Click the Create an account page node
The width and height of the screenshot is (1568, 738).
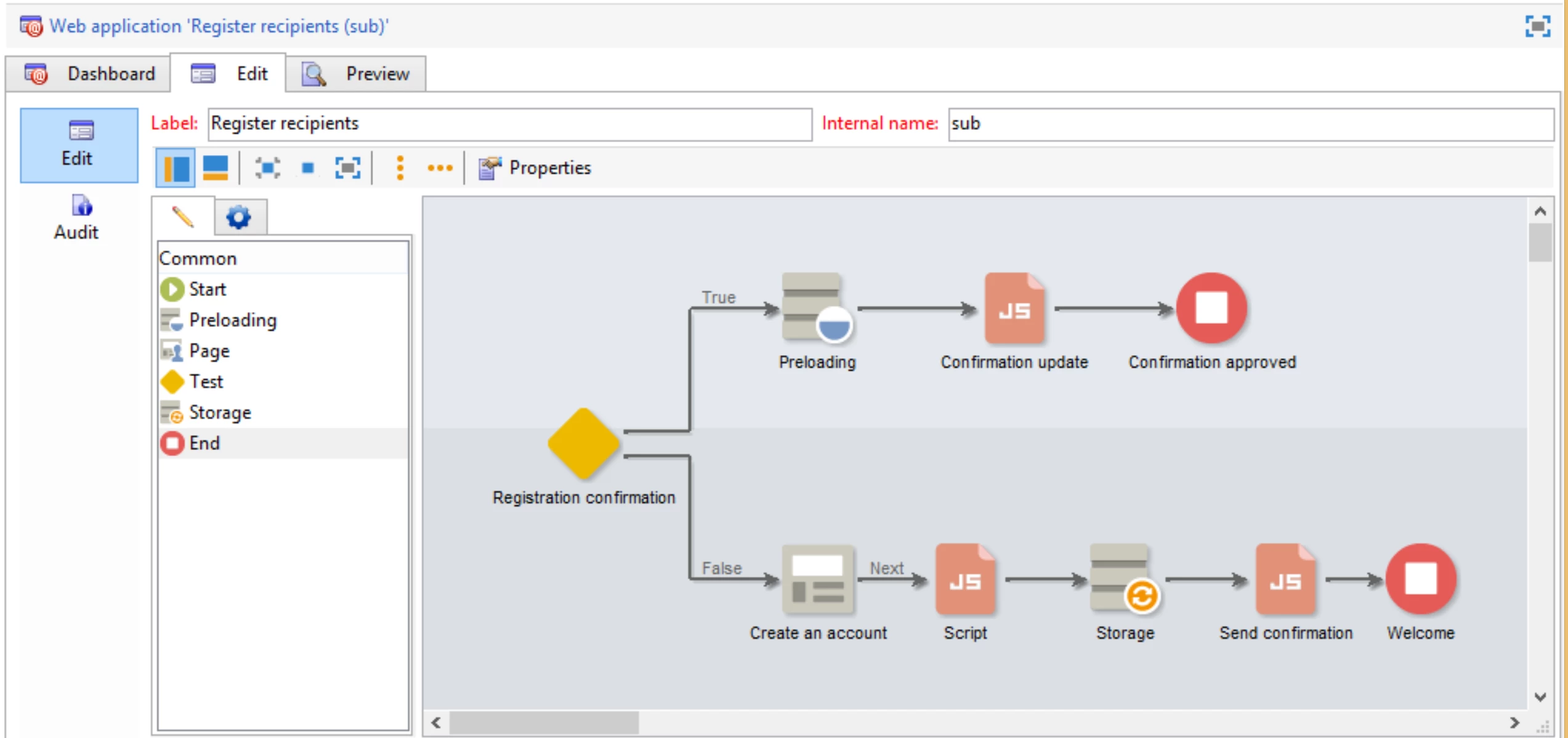point(817,579)
